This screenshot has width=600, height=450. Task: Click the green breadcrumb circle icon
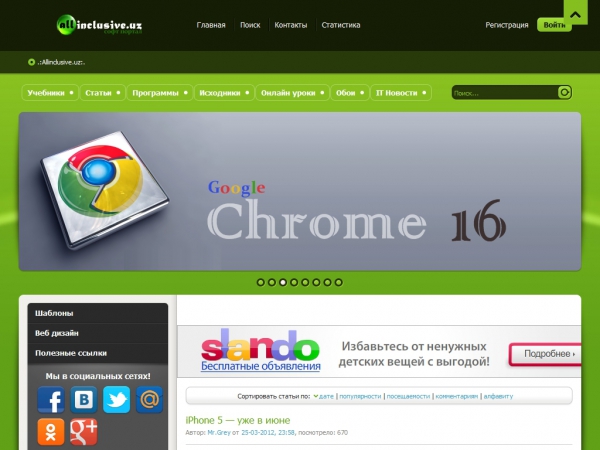(31, 62)
